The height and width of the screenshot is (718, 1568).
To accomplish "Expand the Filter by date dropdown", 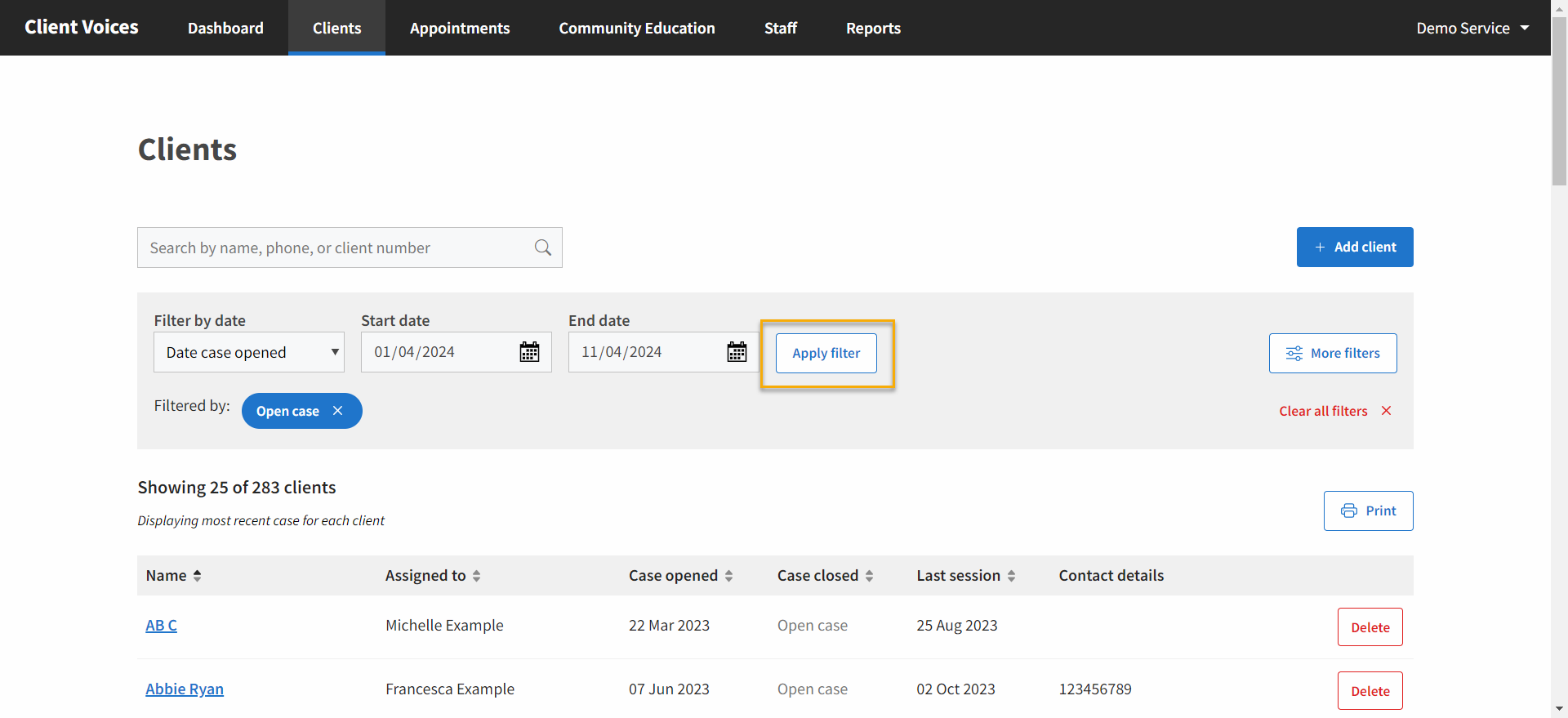I will pyautogui.click(x=249, y=352).
